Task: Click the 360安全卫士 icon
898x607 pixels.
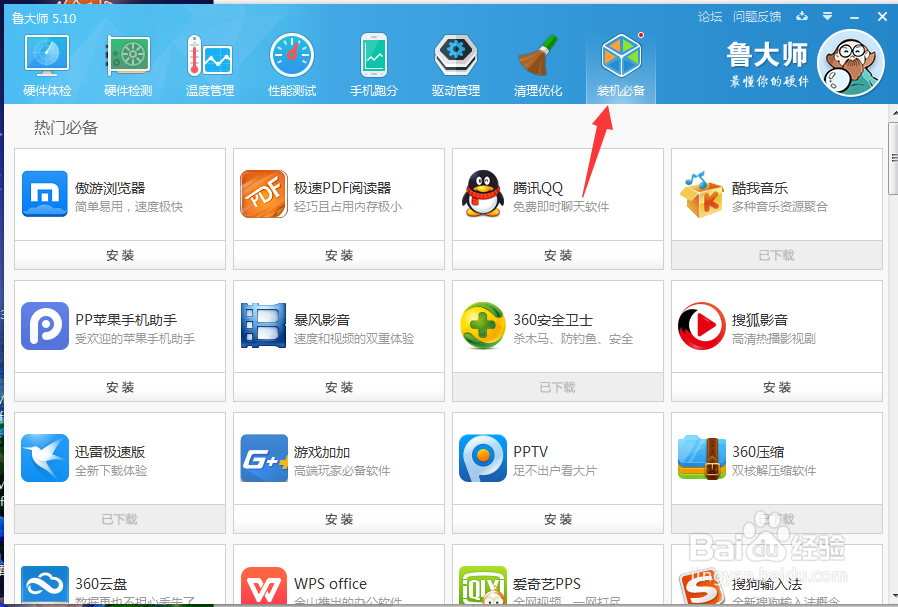Action: tap(483, 326)
